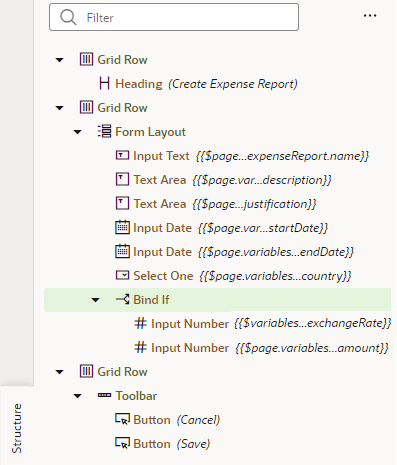The image size is (397, 465).
Task: Click the amount Input Number hash icon
Action: [x=140, y=347]
